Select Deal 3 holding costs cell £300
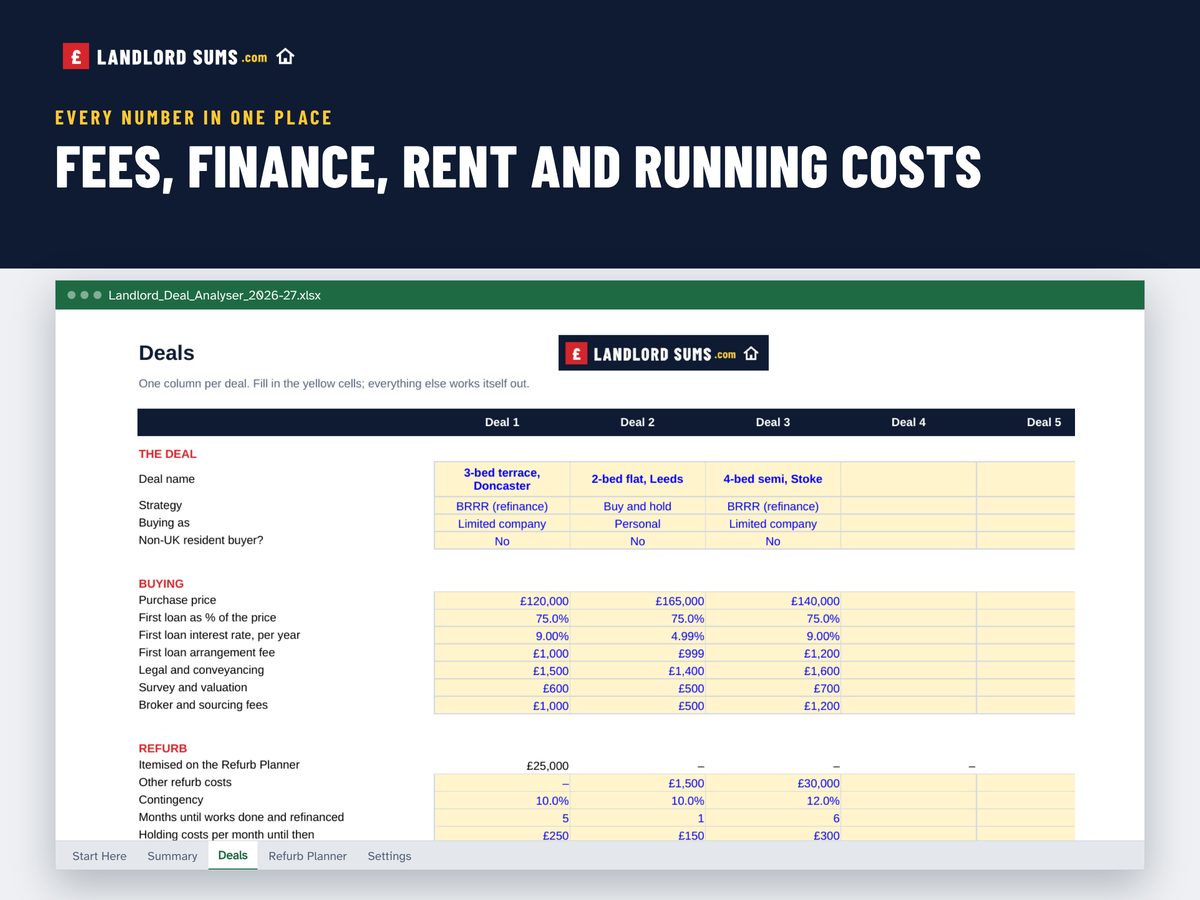1200x900 pixels. 773,835
